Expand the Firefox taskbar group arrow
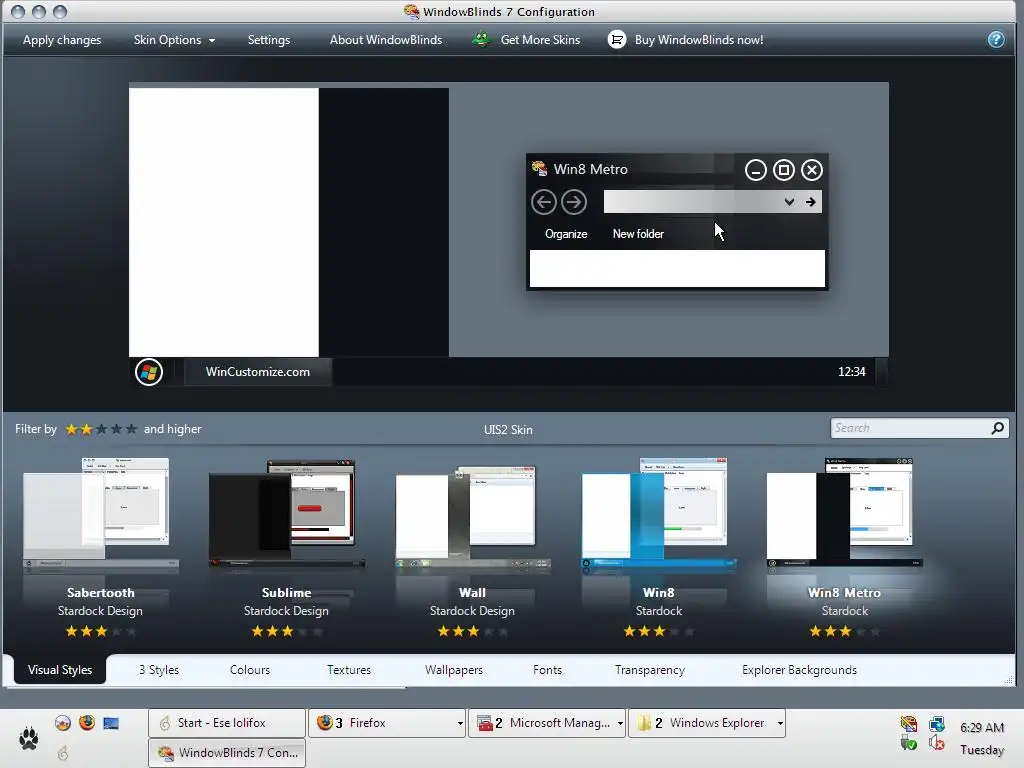Screen dimensions: 1024x768 [460, 723]
